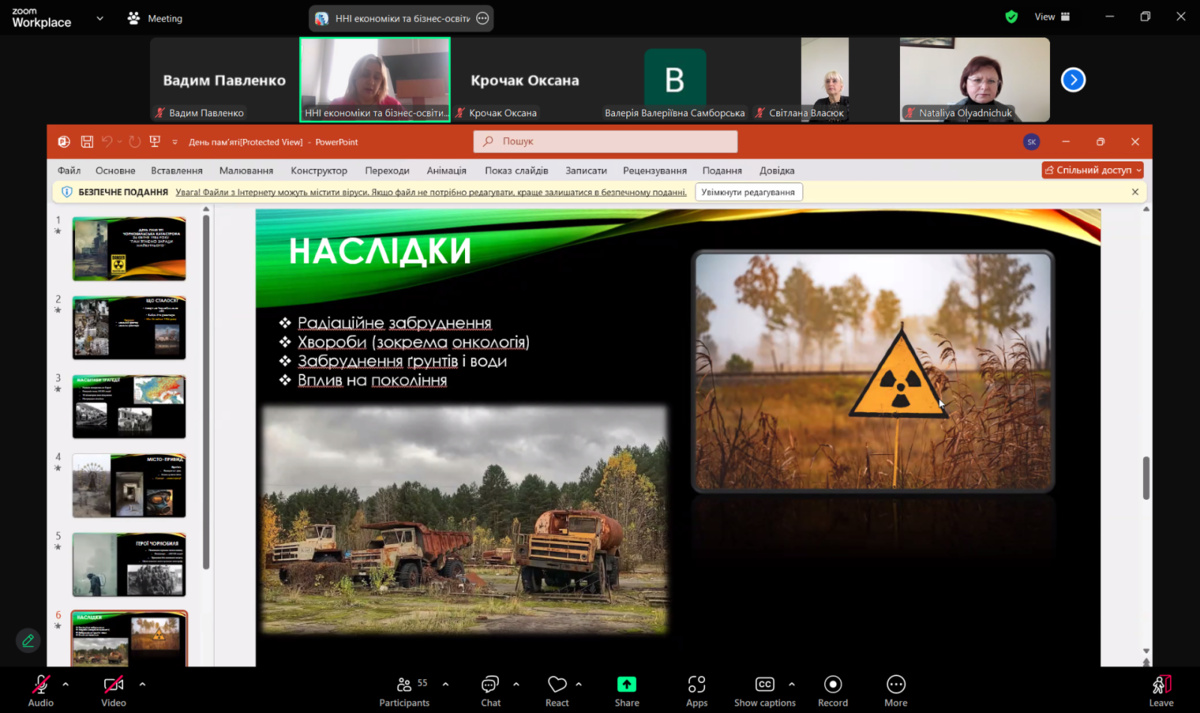
Task: Click the green Share screen icon
Action: pos(627,685)
